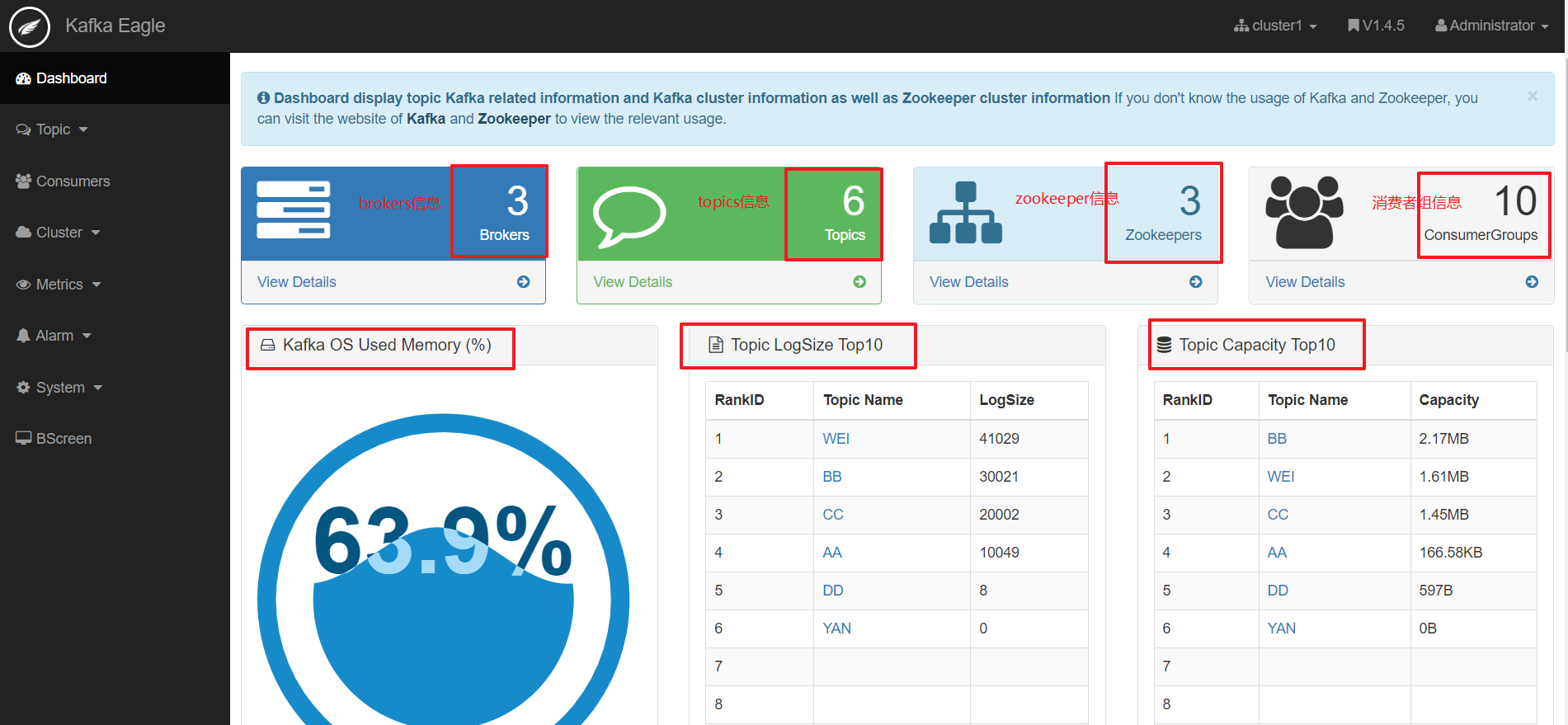Open the cluster1 dropdown in top bar
This screenshot has width=1568, height=725.
click(1275, 26)
